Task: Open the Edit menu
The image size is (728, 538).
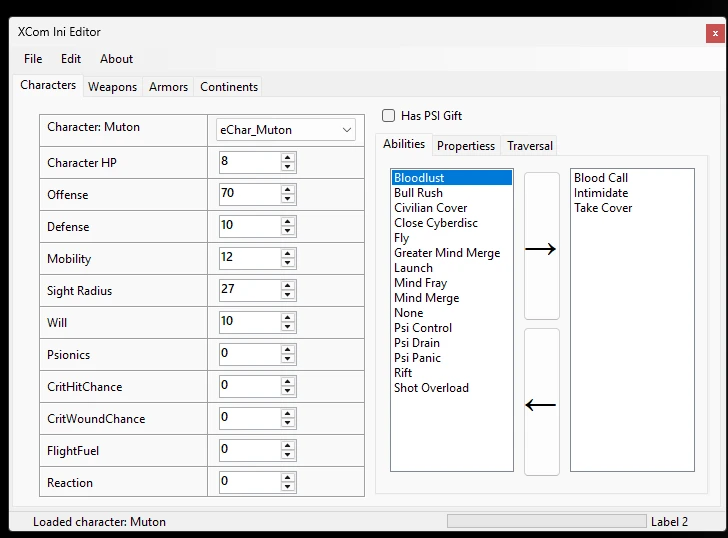Action: coord(71,59)
